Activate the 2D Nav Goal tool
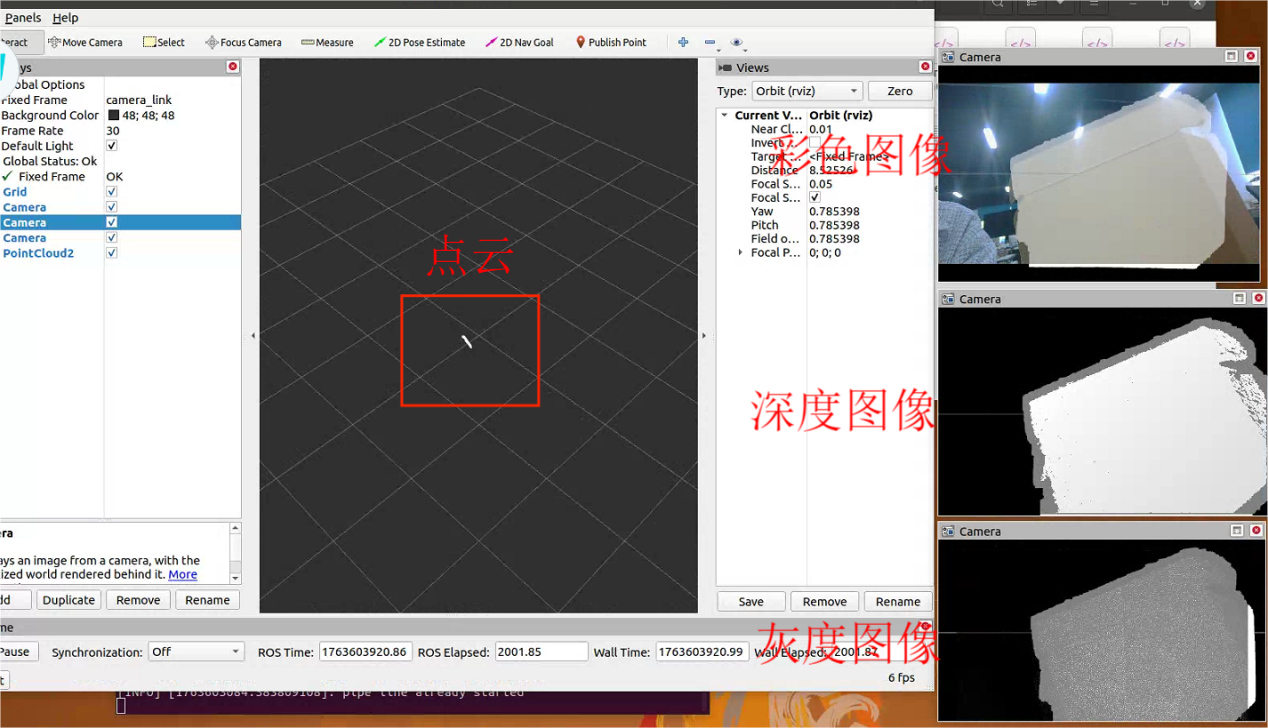Image resolution: width=1268 pixels, height=728 pixels. click(519, 42)
